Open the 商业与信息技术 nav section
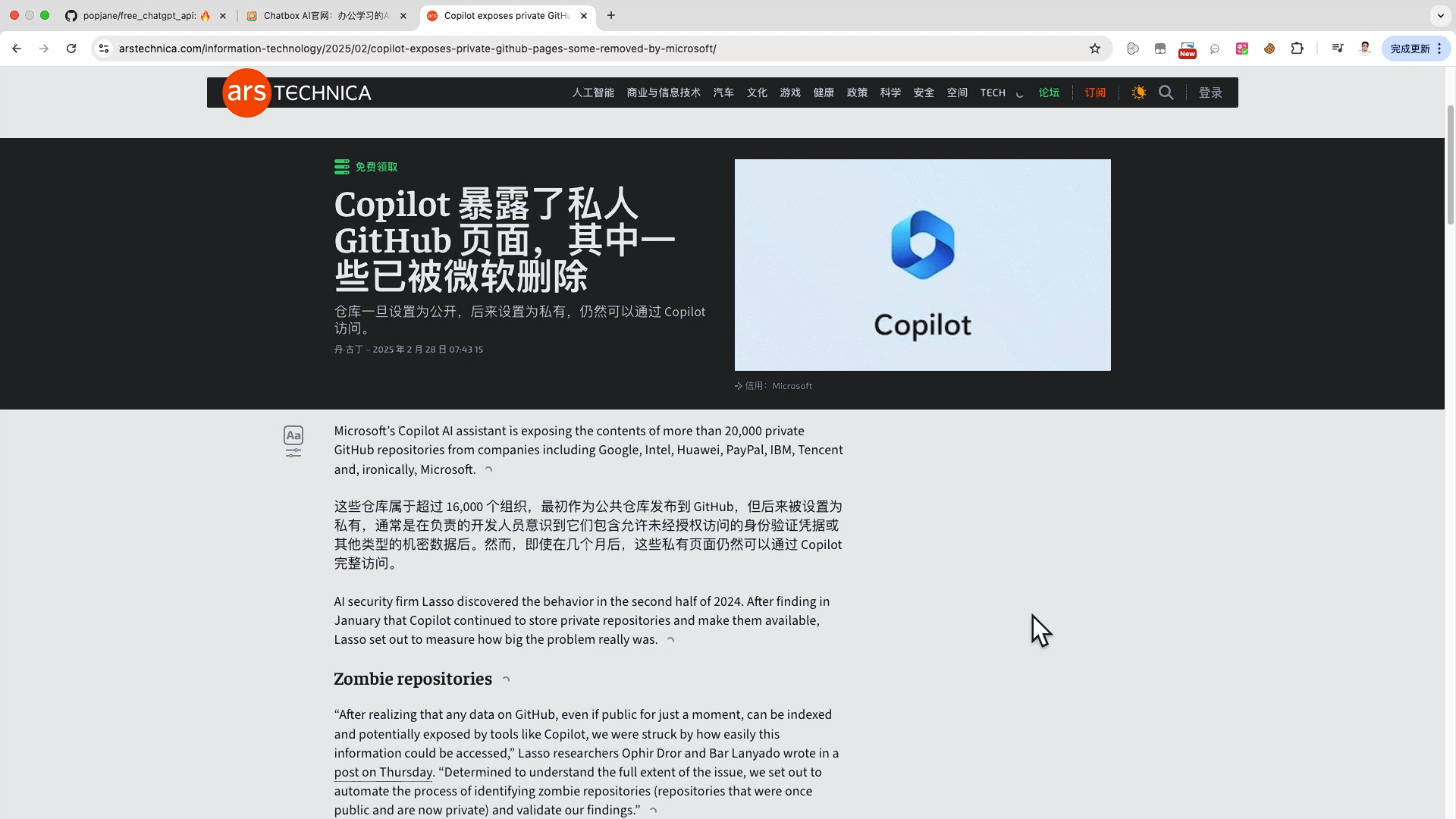Viewport: 1456px width, 819px height. pyautogui.click(x=664, y=93)
